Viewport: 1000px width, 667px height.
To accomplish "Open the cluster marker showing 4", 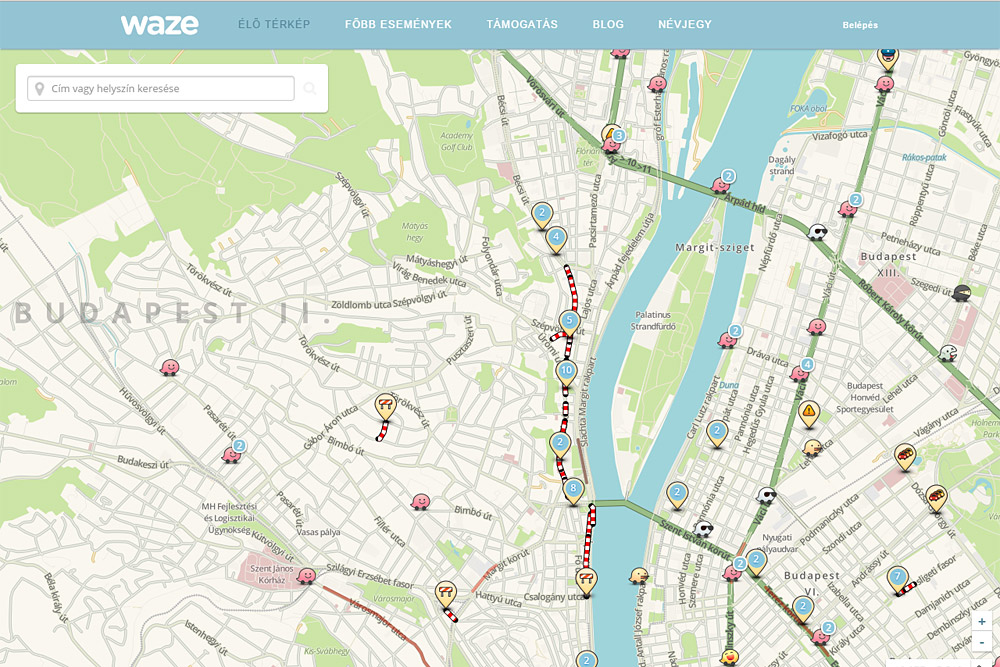I will [556, 238].
